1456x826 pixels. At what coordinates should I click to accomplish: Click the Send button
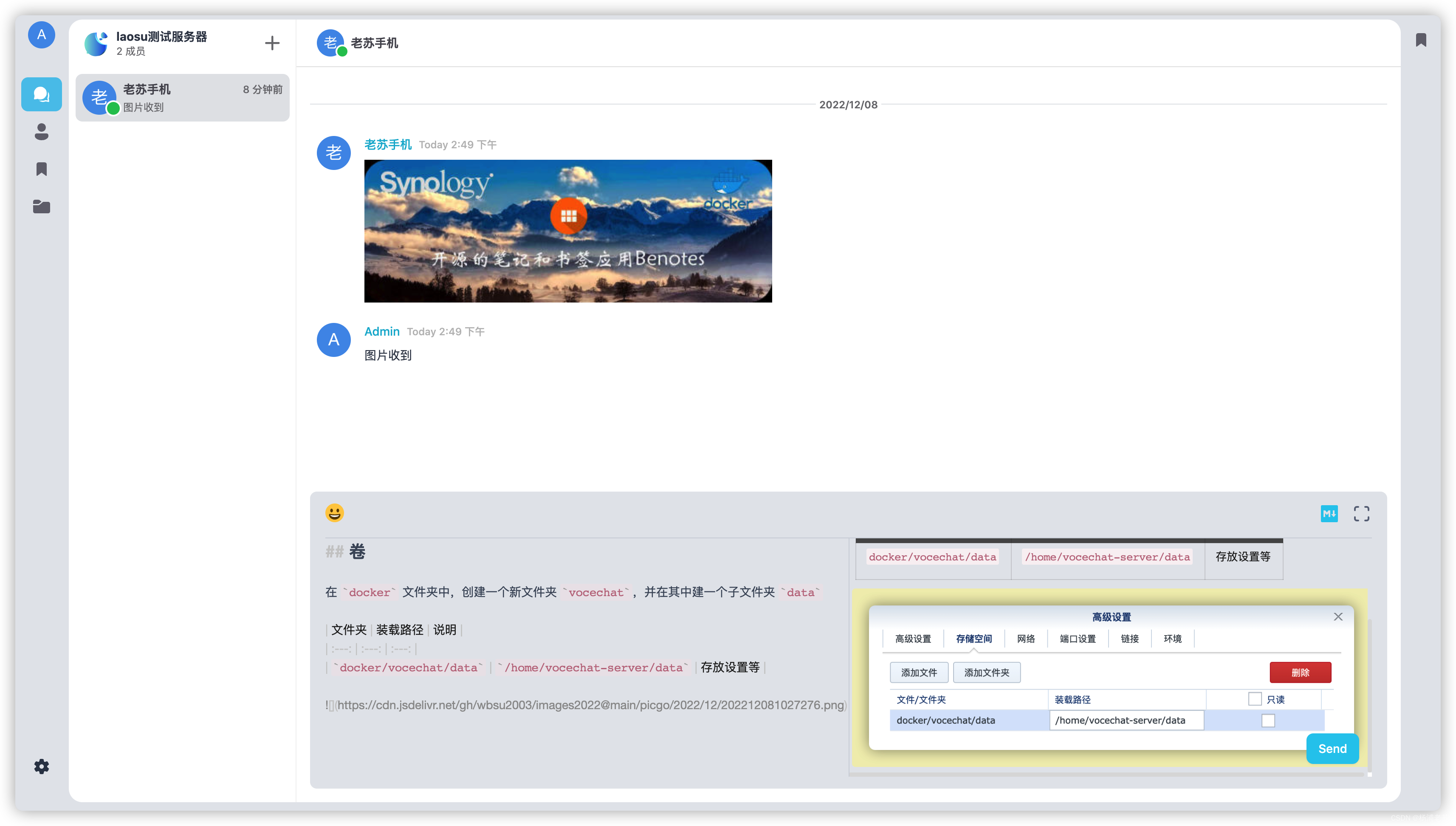pos(1332,748)
